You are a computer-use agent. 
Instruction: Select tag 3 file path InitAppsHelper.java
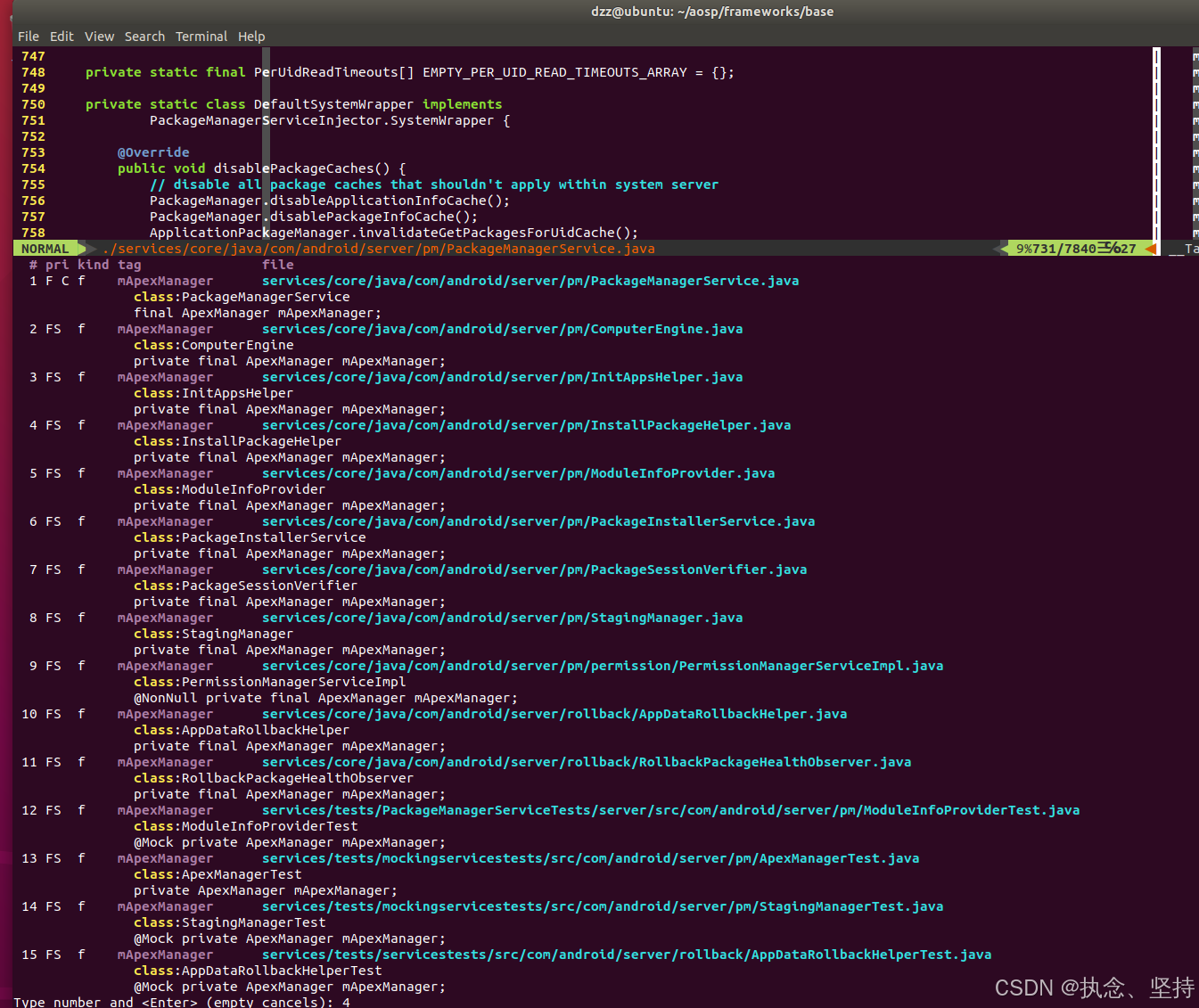coord(502,377)
